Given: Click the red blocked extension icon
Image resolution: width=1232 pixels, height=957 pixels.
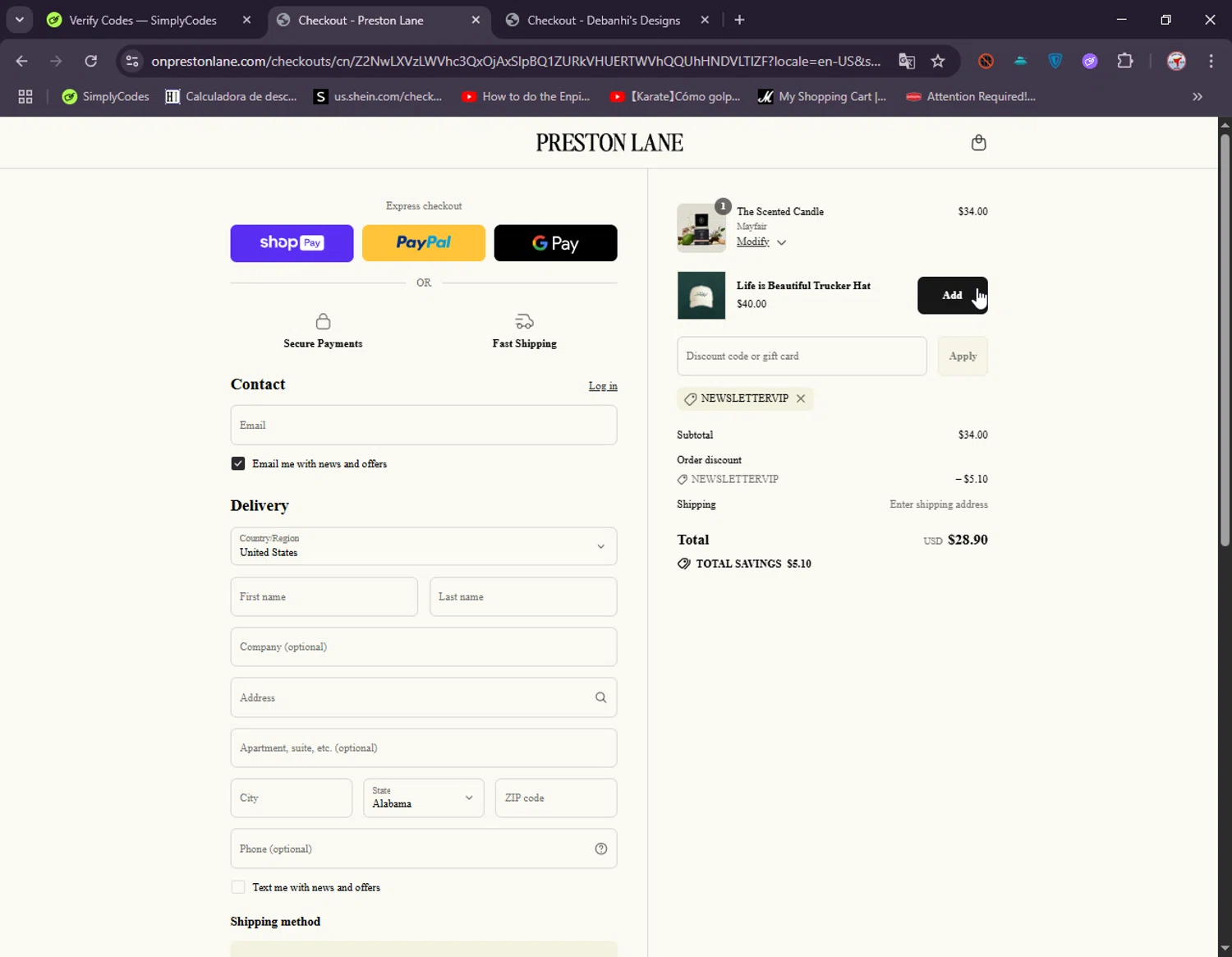Looking at the screenshot, I should [986, 61].
